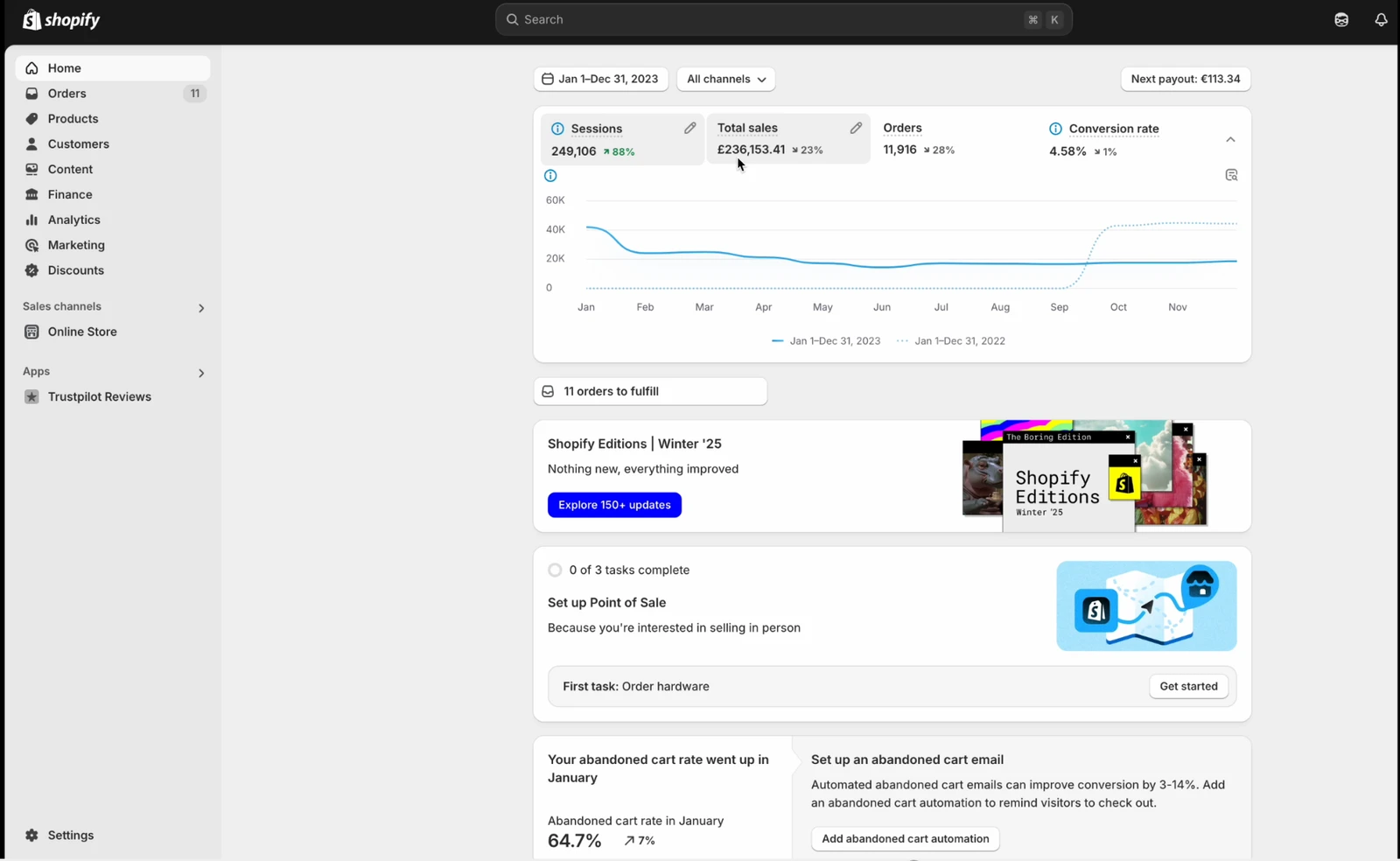Click the Shopify logo in the header
Screen dimensions: 1400x861
coord(61,19)
